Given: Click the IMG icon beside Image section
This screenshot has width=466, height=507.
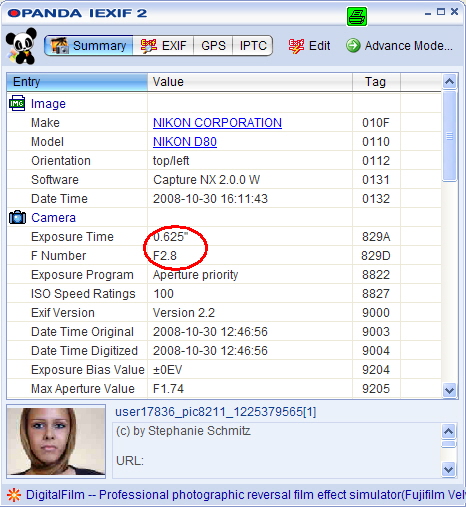Looking at the screenshot, I should (x=17, y=103).
